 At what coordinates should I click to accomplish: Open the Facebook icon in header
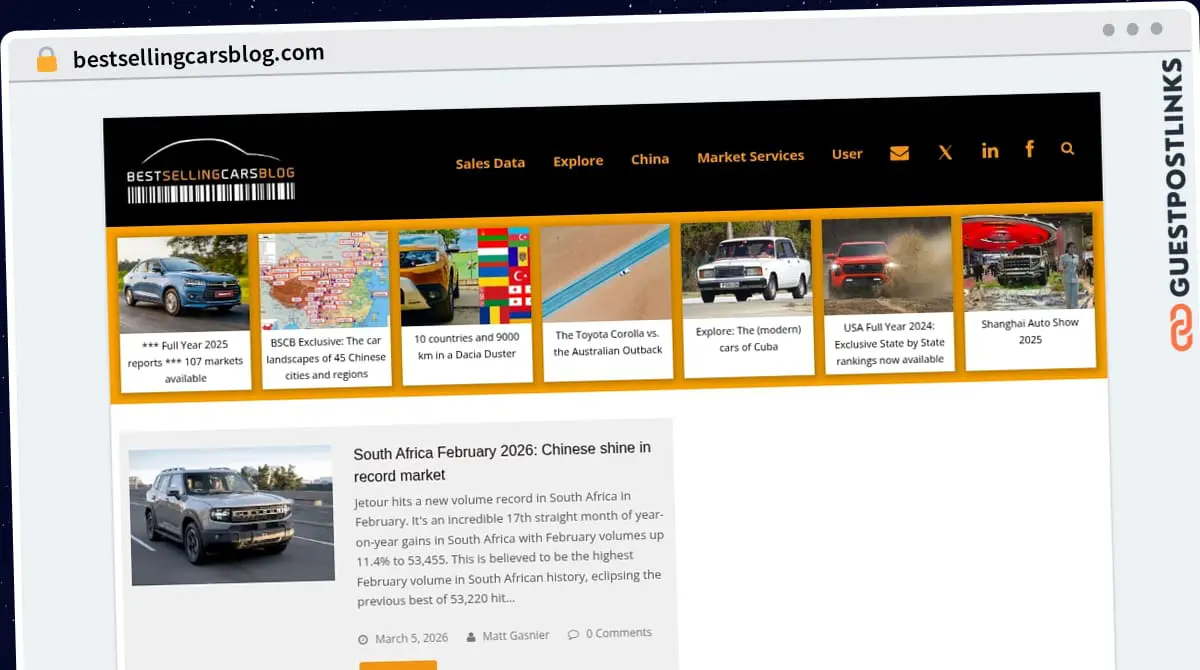[1029, 149]
